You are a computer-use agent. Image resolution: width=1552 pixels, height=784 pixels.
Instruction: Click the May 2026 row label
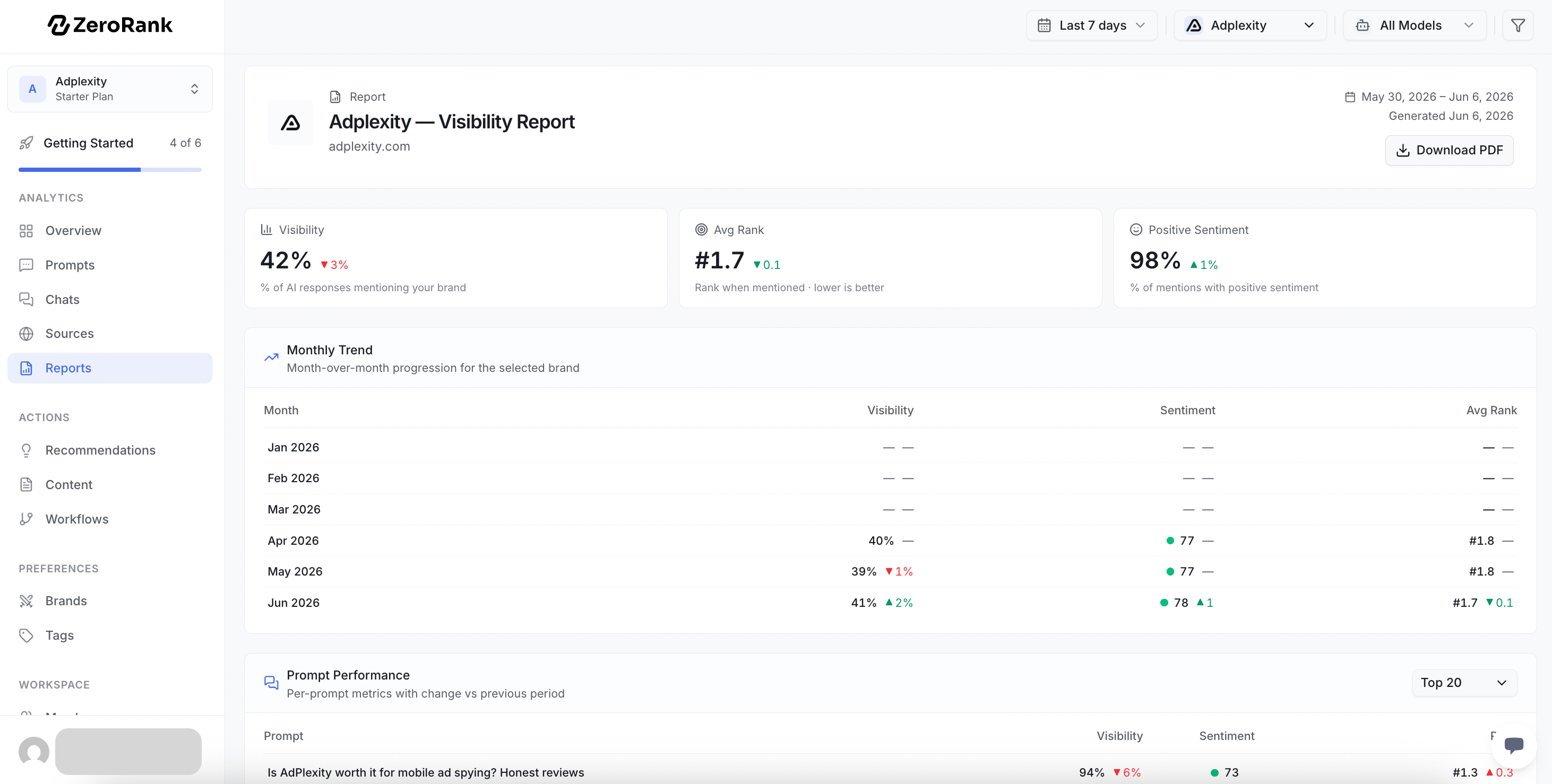295,571
